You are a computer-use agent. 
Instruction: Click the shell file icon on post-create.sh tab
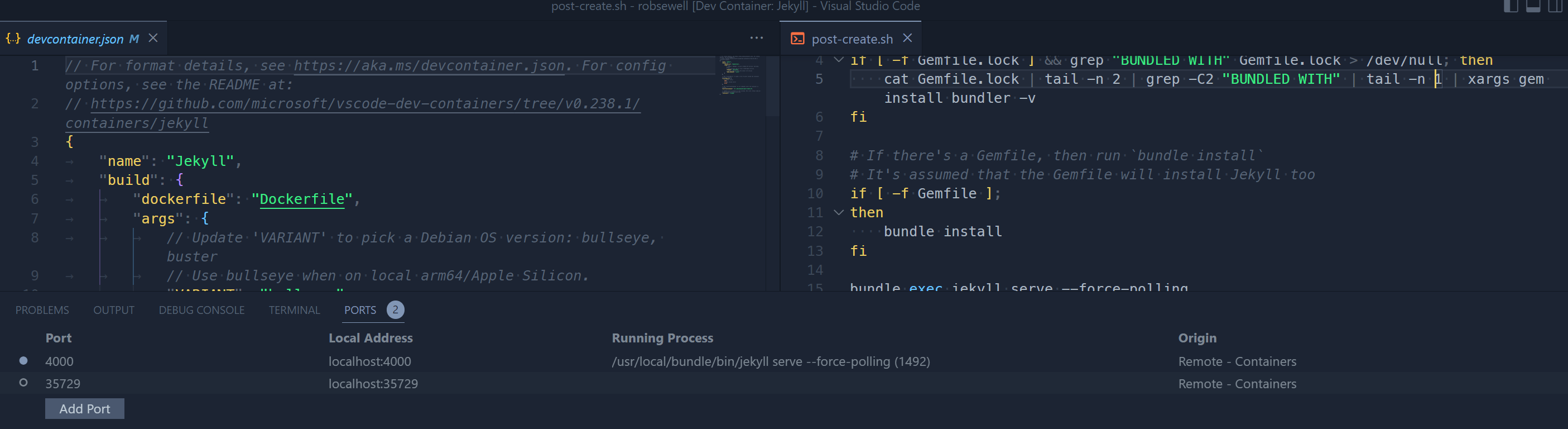(797, 39)
